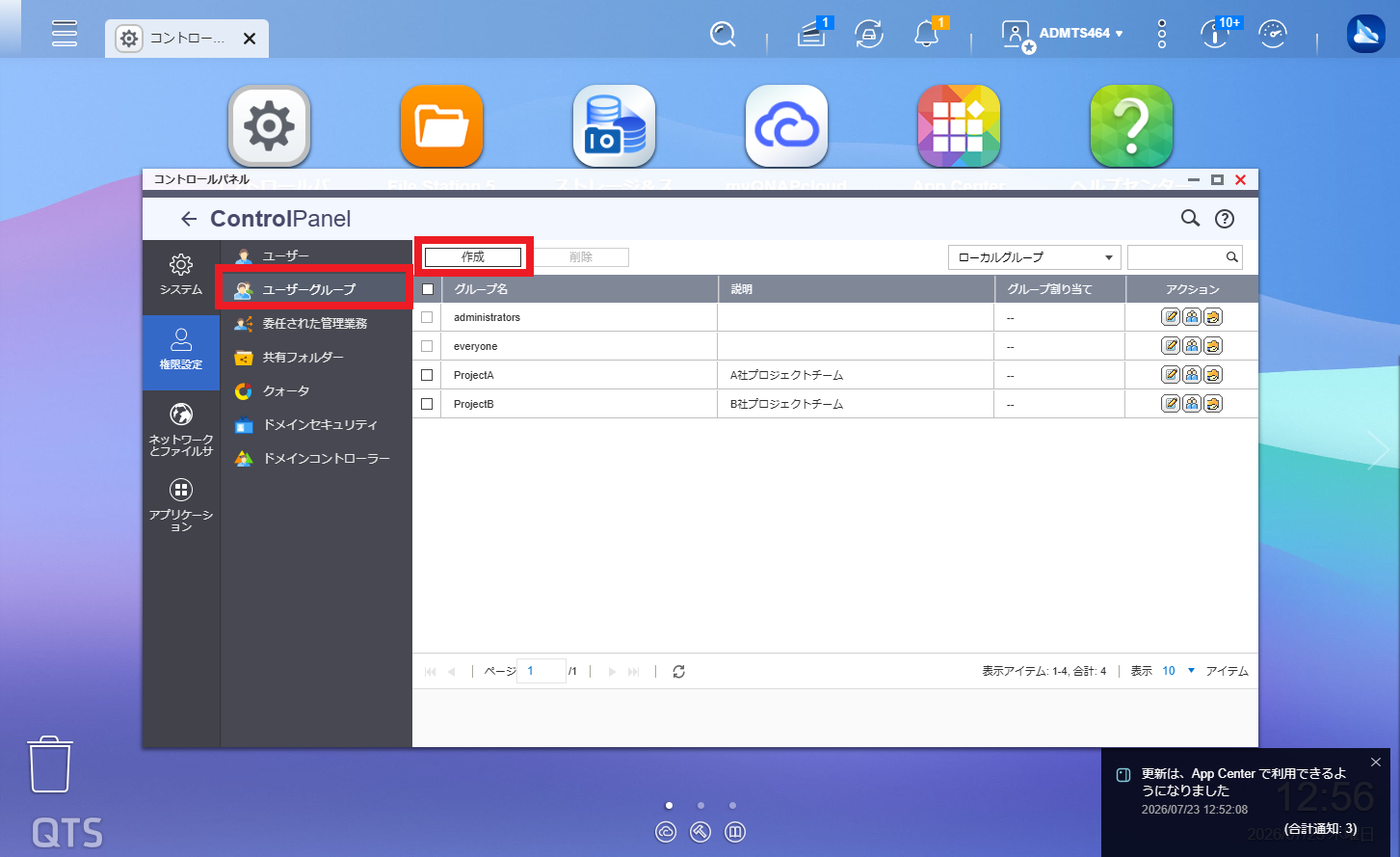
Task: Open the Control Panel gear desktop icon
Action: tap(269, 125)
